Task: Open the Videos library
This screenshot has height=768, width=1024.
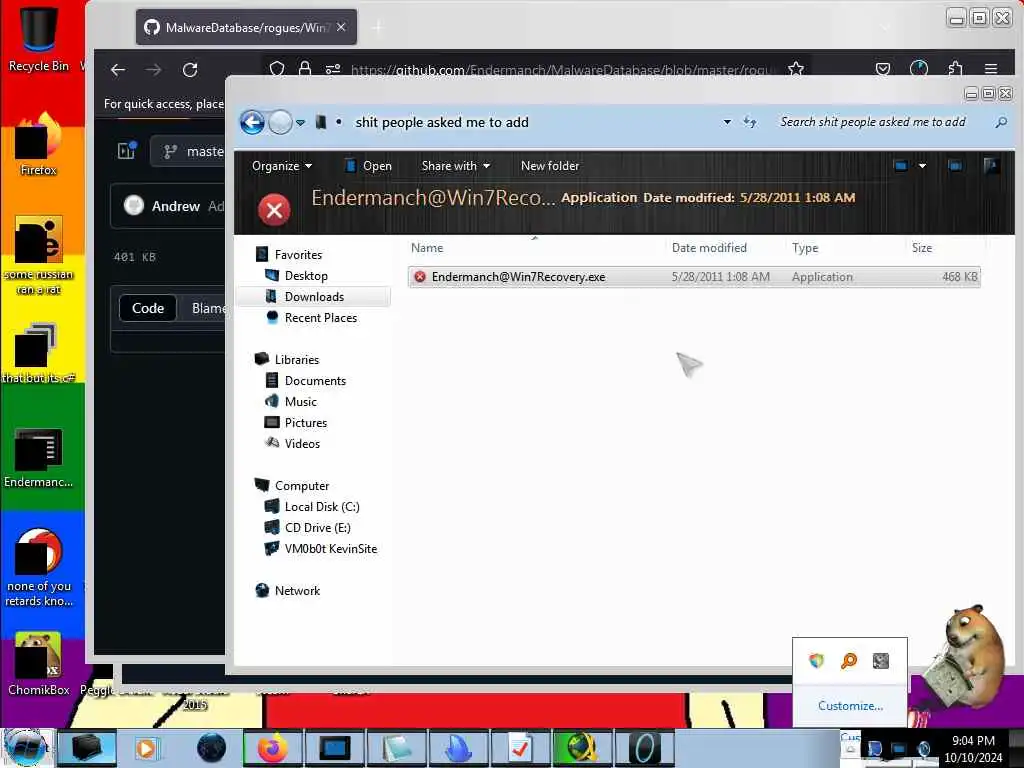Action: (302, 443)
